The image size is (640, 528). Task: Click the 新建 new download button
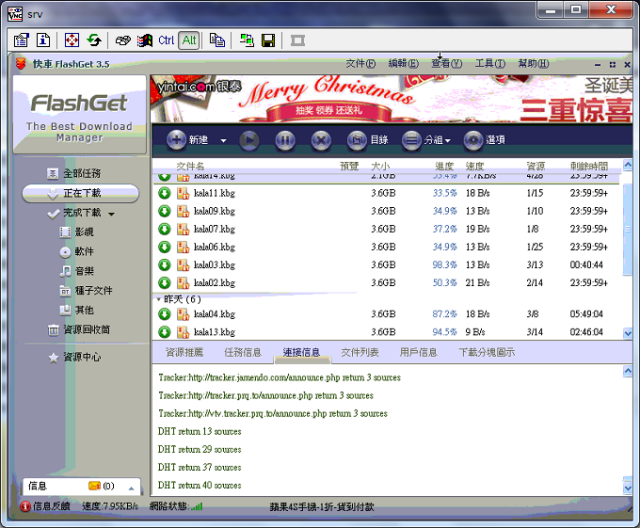(x=188, y=140)
